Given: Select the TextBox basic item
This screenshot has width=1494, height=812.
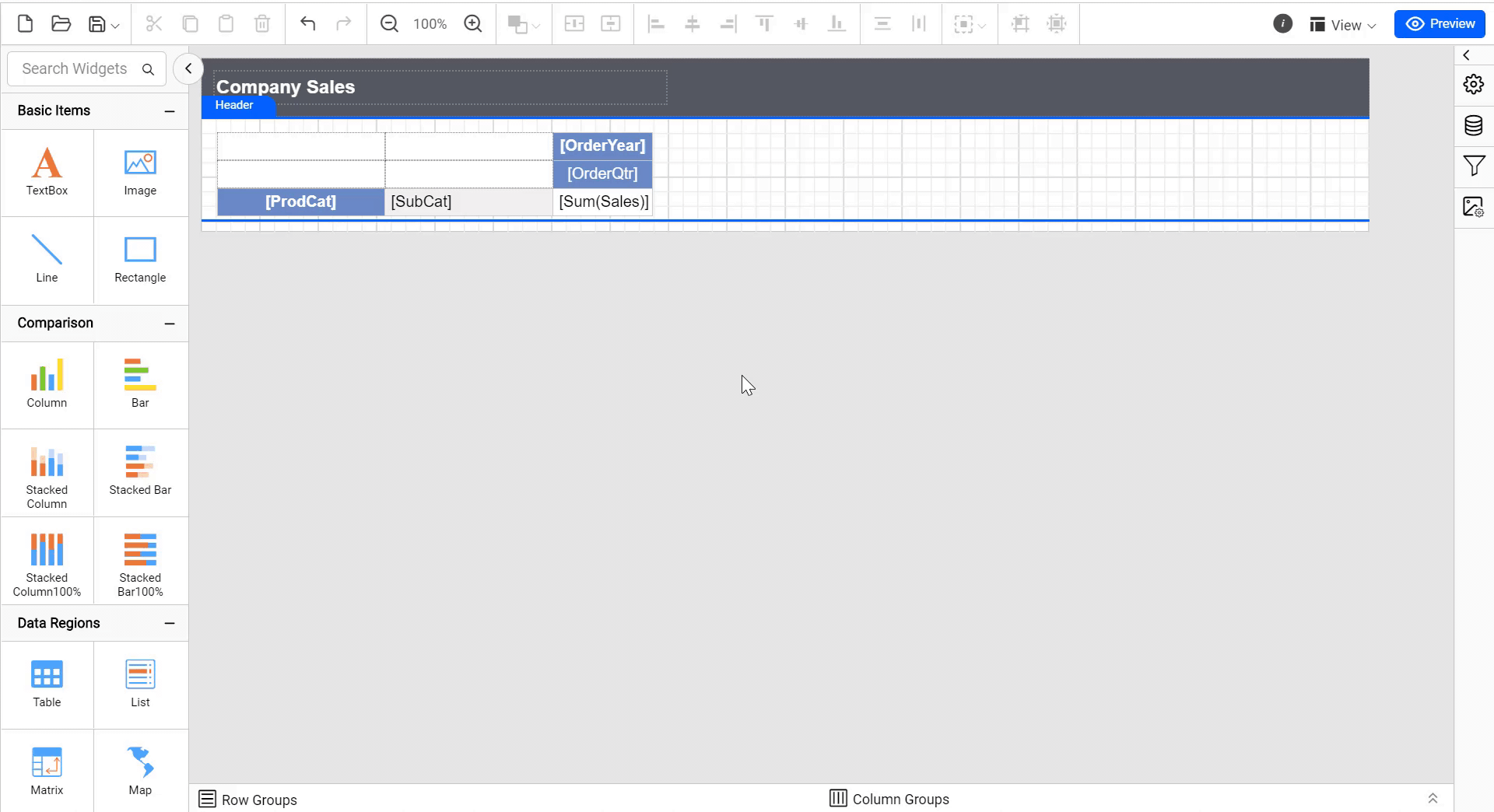Looking at the screenshot, I should (47, 172).
